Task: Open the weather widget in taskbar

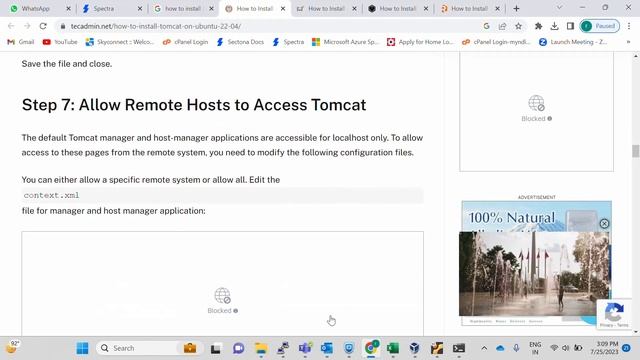Action: tap(12, 348)
